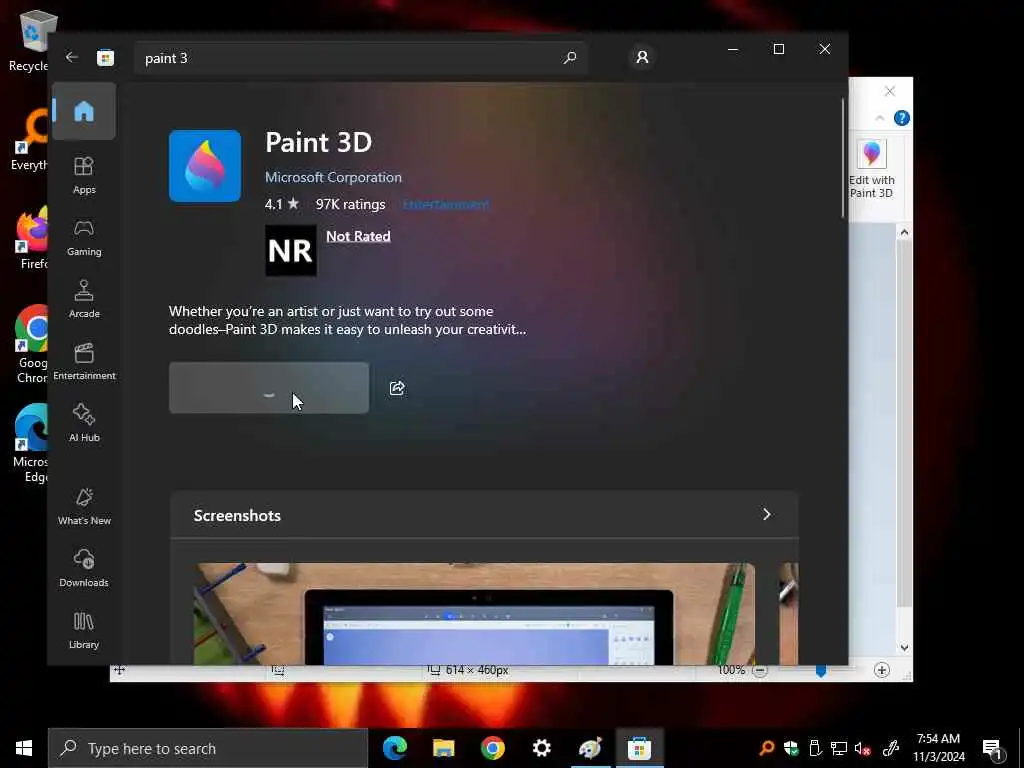Click zoom in plus in Paint status bar
Image resolution: width=1024 pixels, height=768 pixels.
click(882, 670)
